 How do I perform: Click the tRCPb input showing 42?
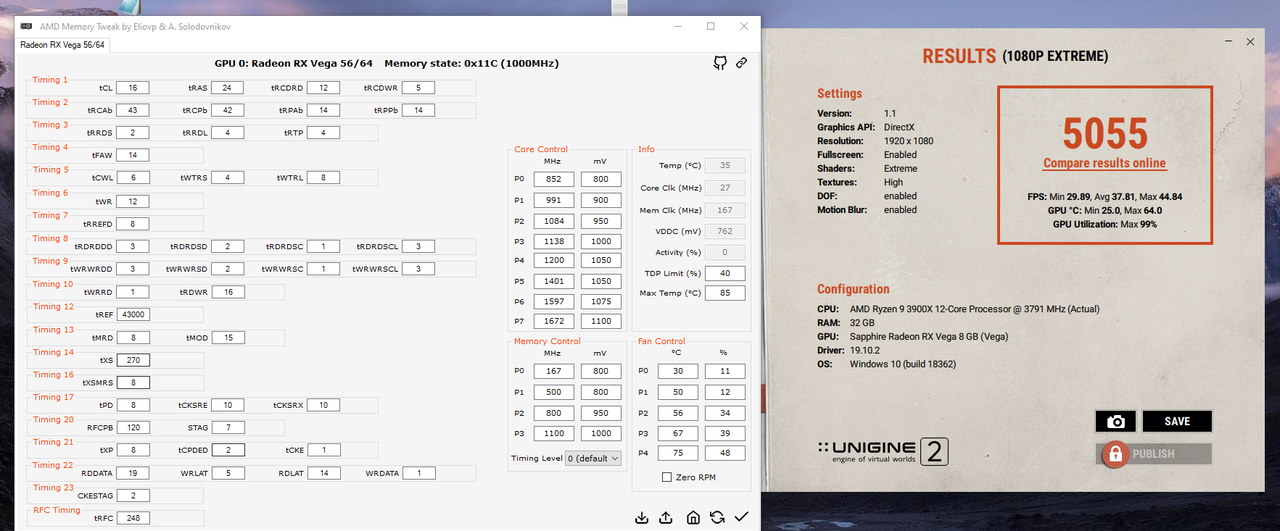[227, 110]
